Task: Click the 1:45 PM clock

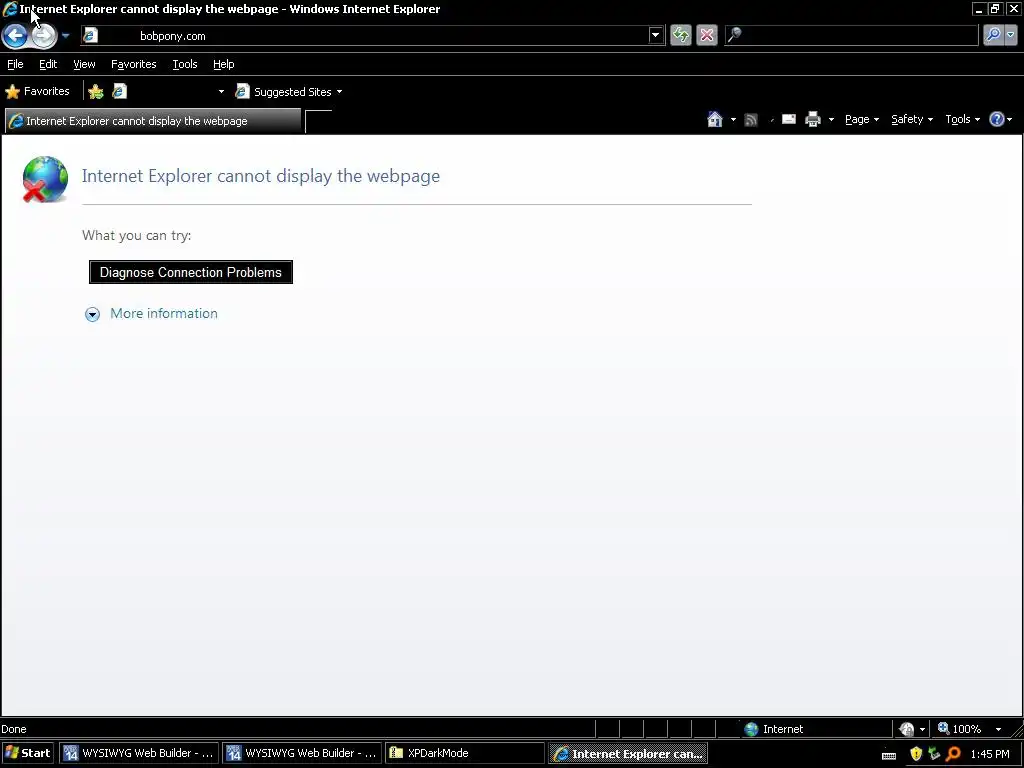Action: click(x=990, y=754)
